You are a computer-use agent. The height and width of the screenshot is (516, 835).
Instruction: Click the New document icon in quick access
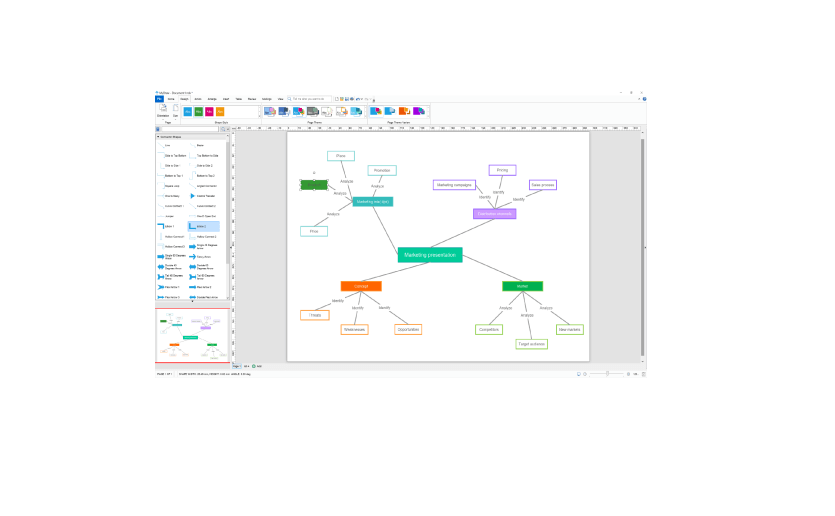337,99
